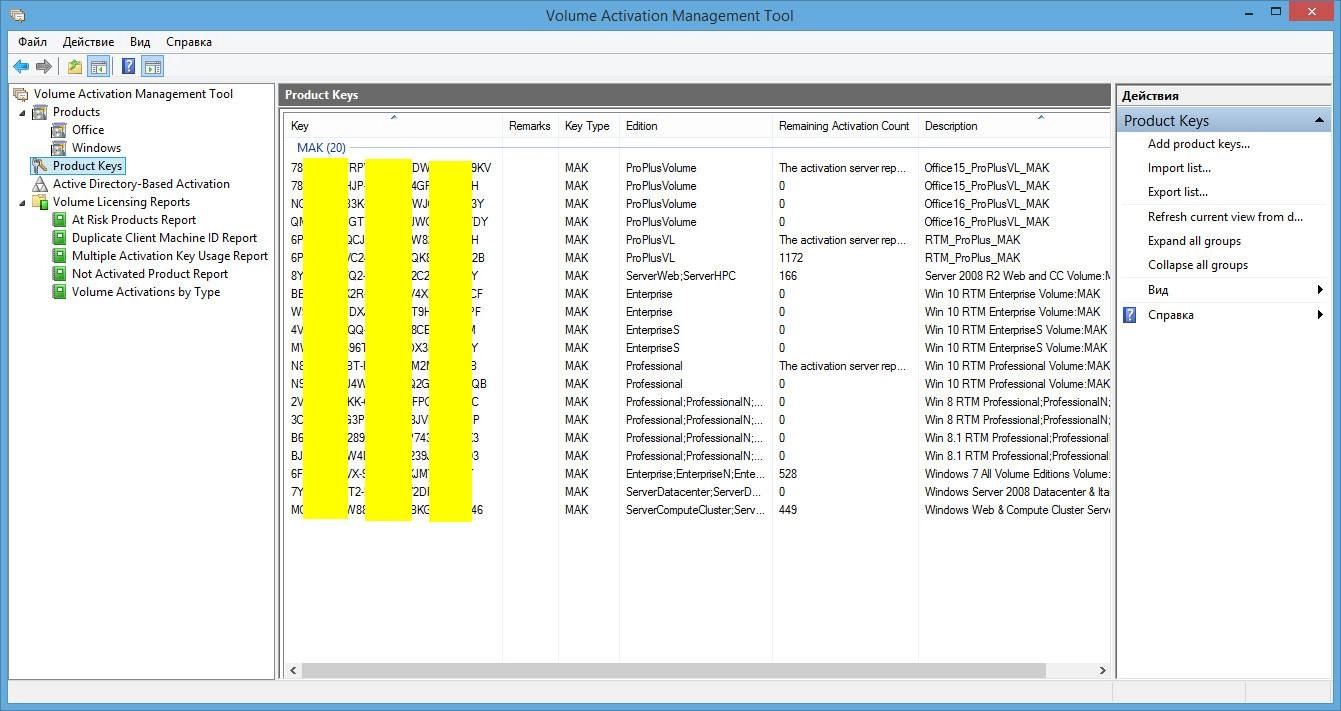Viewport: 1341px width, 711px height.
Task: Click the ServerComputeCluster;Serv... edition cell
Action: pyautogui.click(x=694, y=510)
